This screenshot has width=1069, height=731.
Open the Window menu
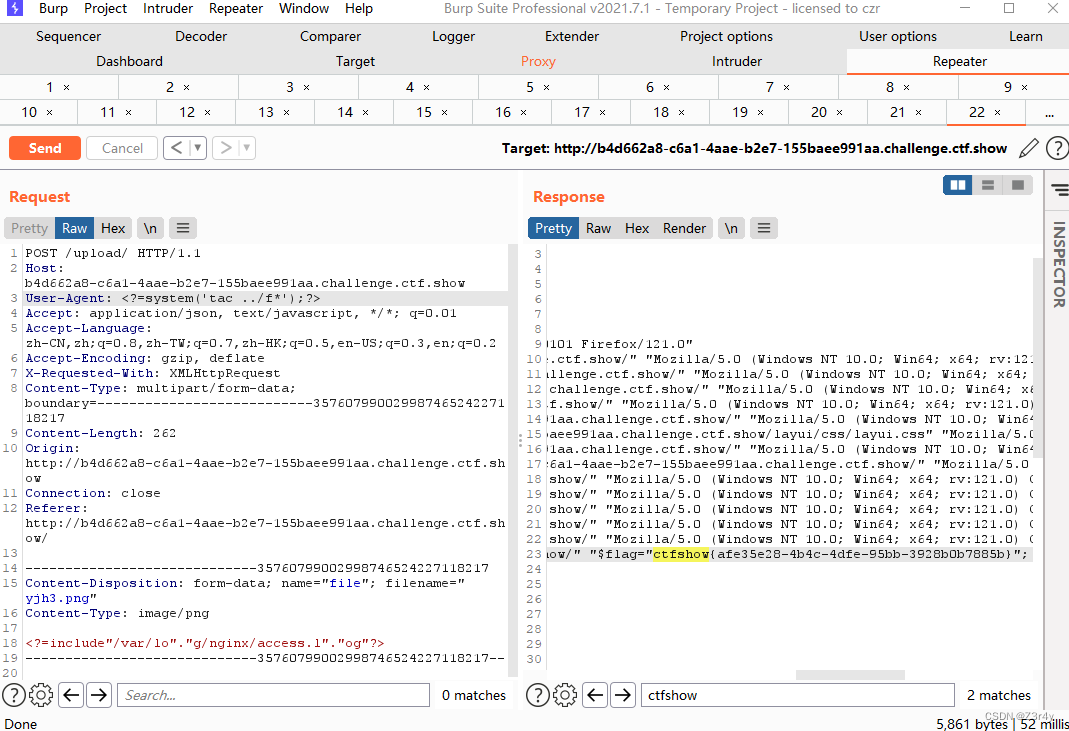click(304, 8)
